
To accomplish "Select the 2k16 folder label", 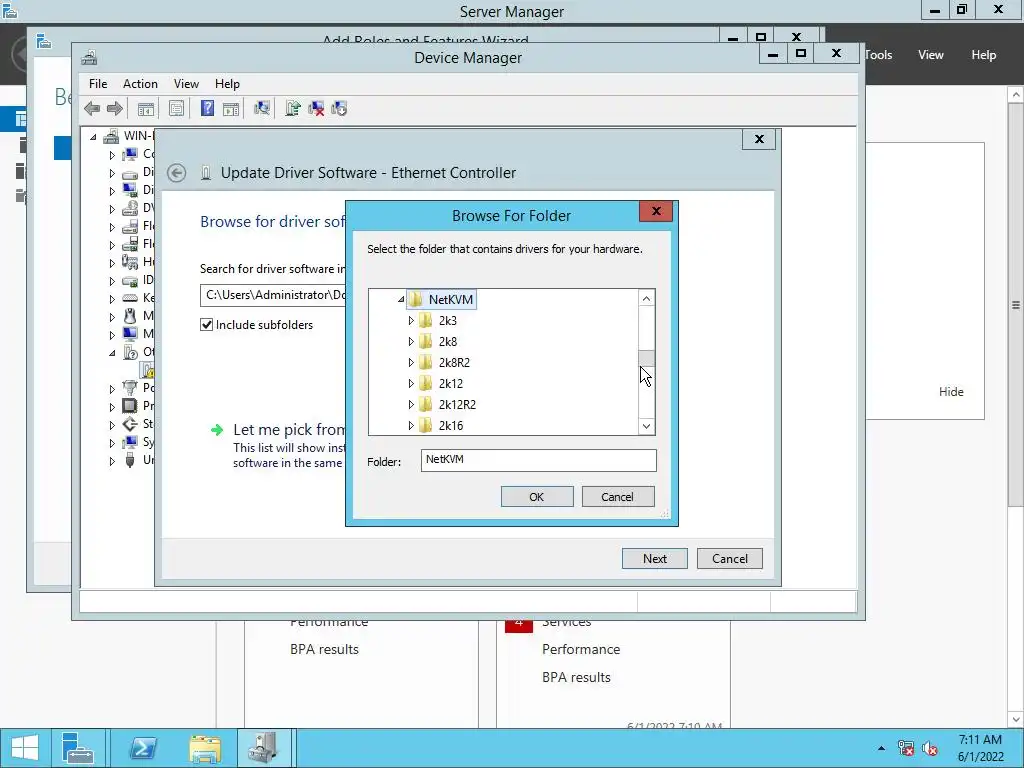I will click(x=451, y=426).
